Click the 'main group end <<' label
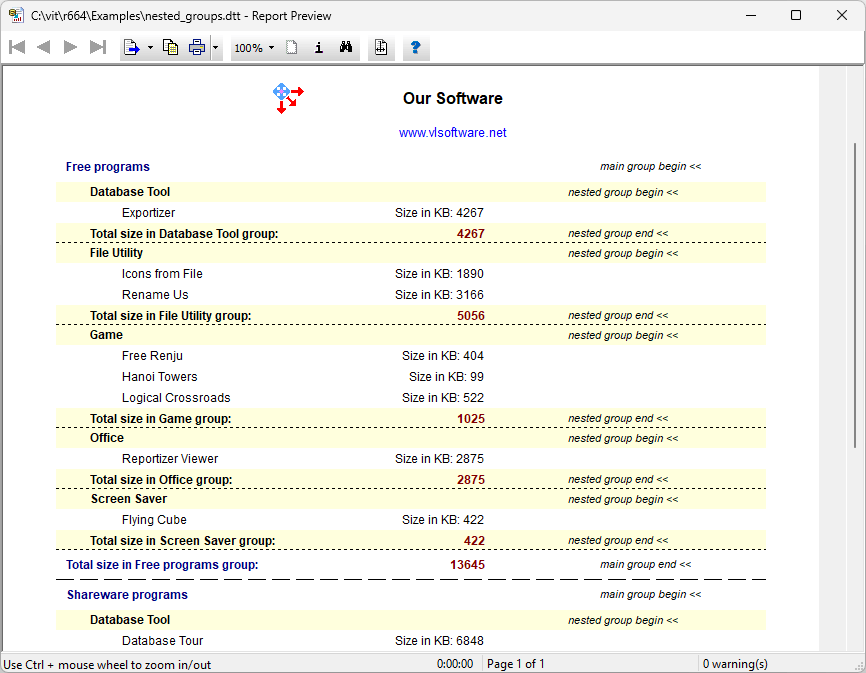 (646, 565)
